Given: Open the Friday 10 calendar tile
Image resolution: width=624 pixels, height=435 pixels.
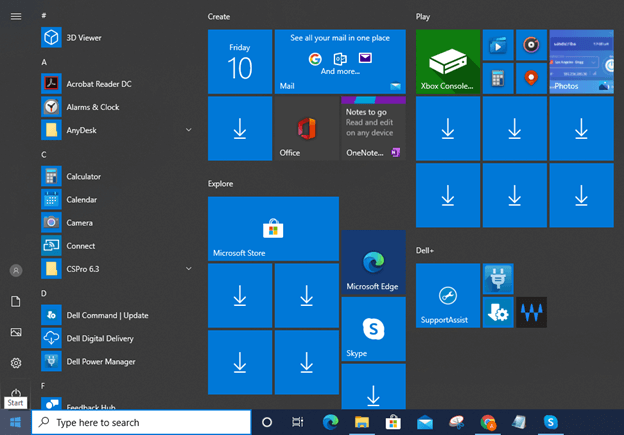Looking at the screenshot, I should pos(240,62).
